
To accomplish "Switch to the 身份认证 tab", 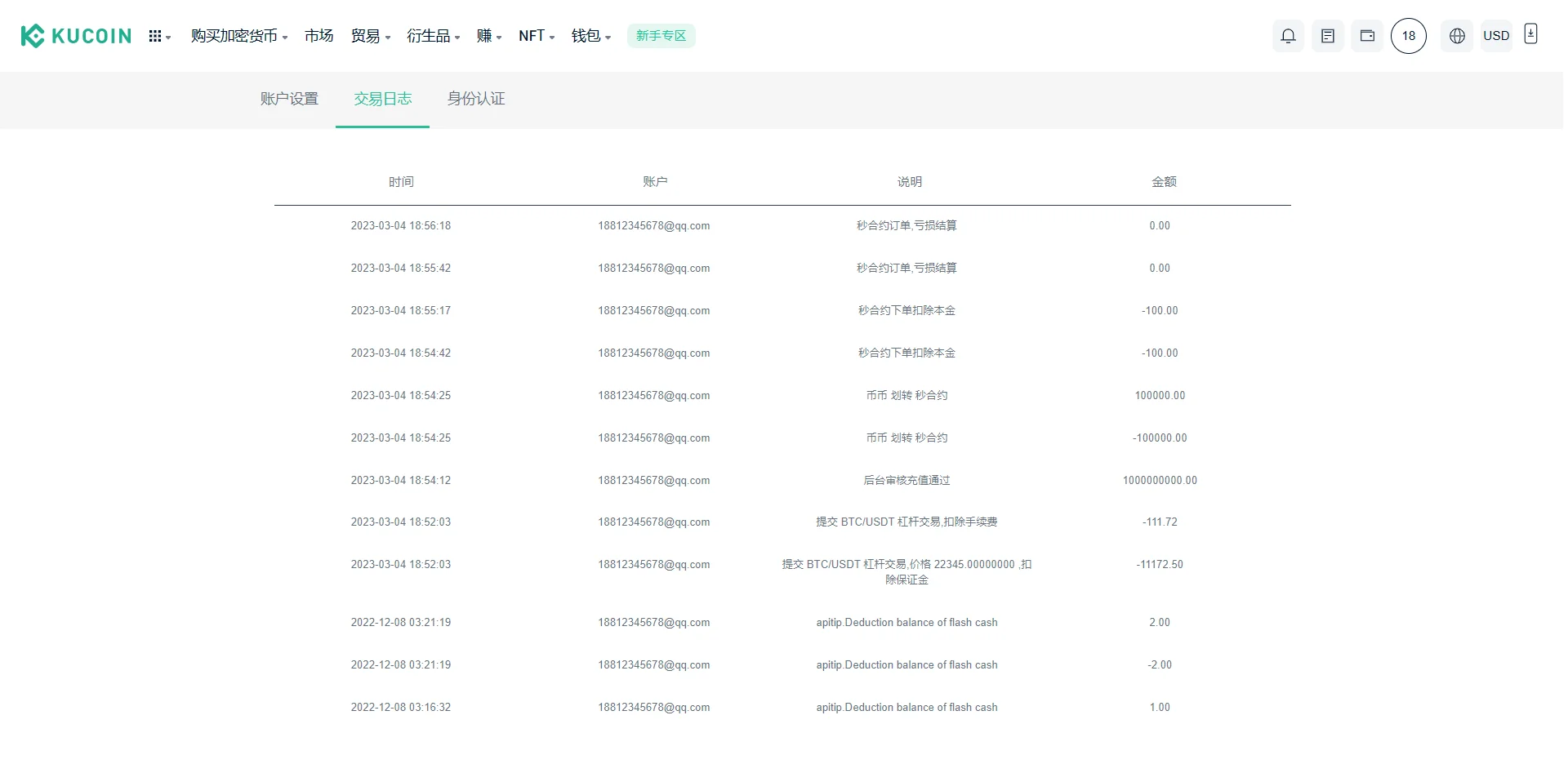I will 476,99.
